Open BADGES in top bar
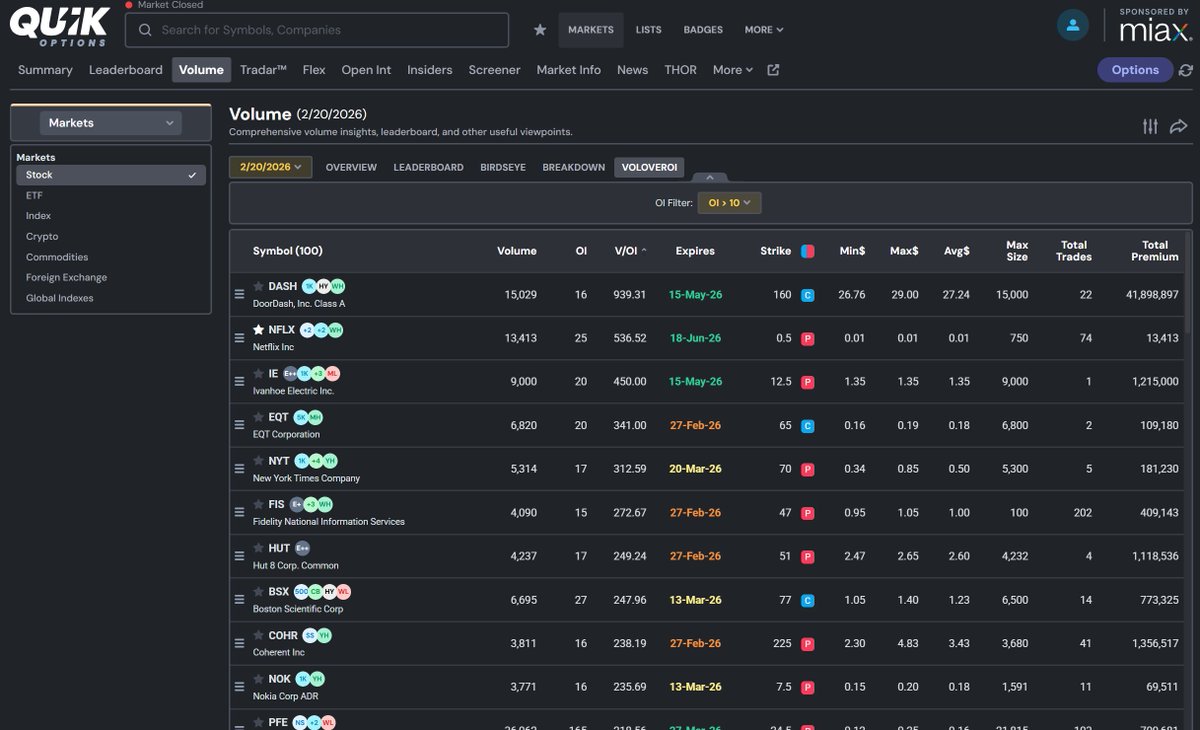 point(703,30)
